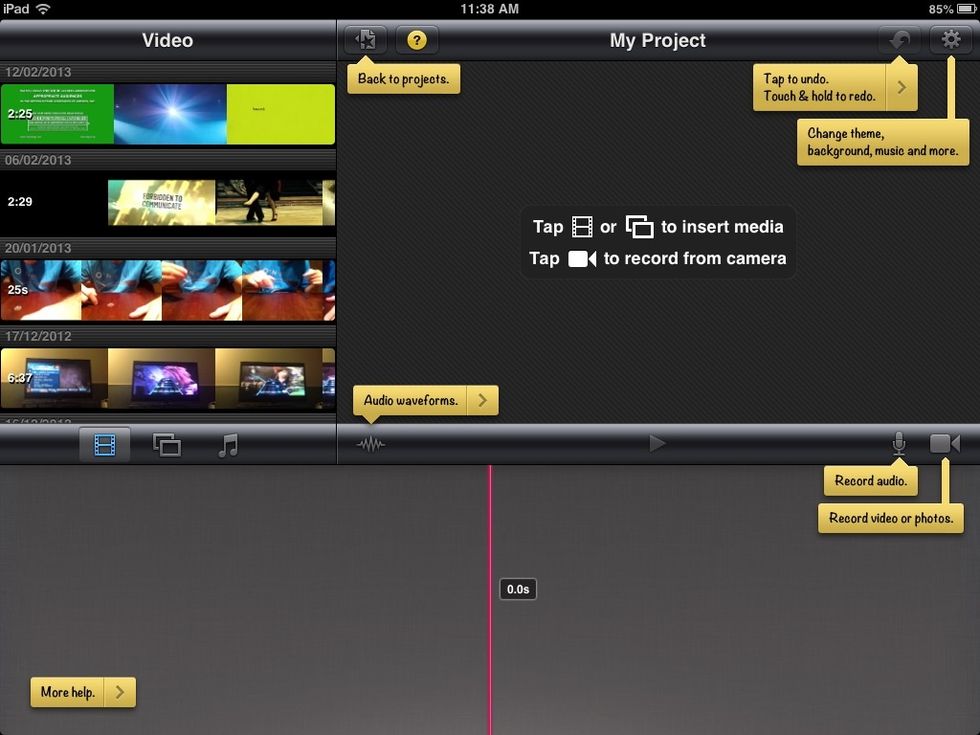Viewport: 980px width, 735px height.
Task: Select the filmstrip icon in media browser
Action: (x=106, y=443)
